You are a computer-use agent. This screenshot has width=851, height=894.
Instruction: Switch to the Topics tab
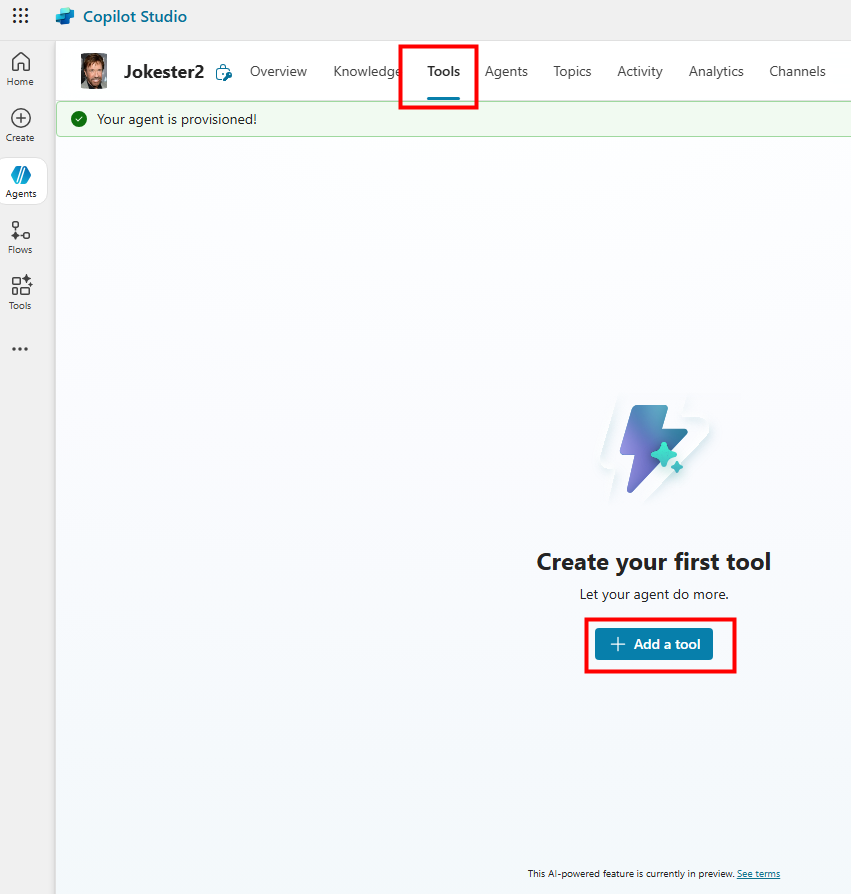572,71
